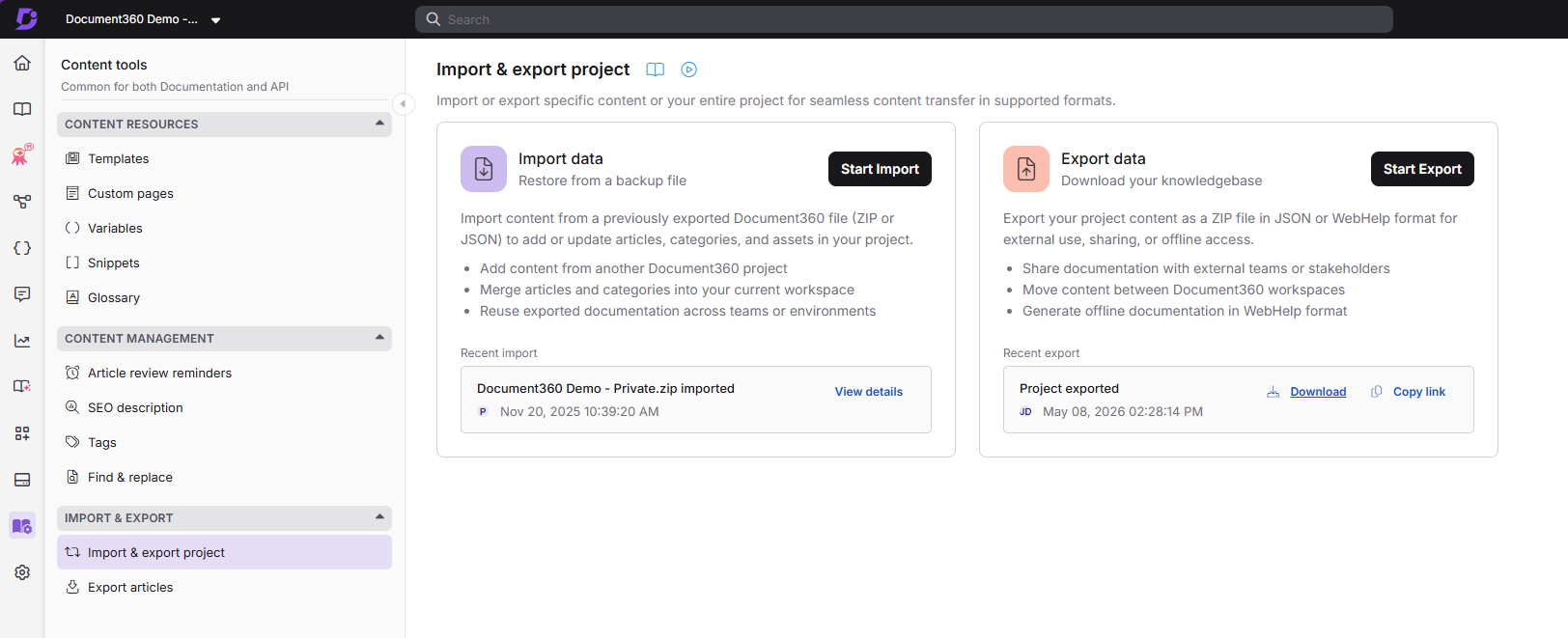Open the feedback chat bubble icon
The image size is (1568, 638).
coord(22,294)
